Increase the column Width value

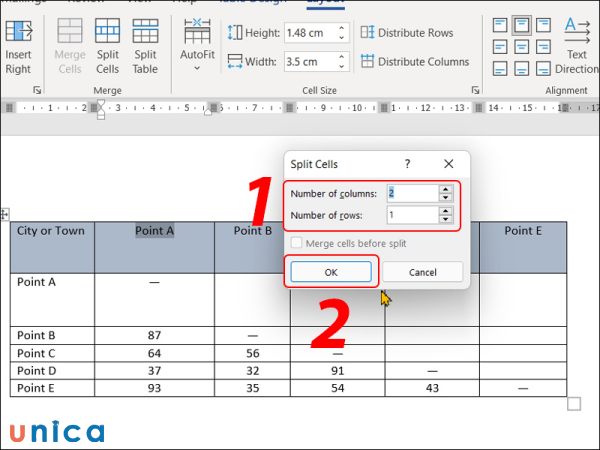tap(342, 57)
